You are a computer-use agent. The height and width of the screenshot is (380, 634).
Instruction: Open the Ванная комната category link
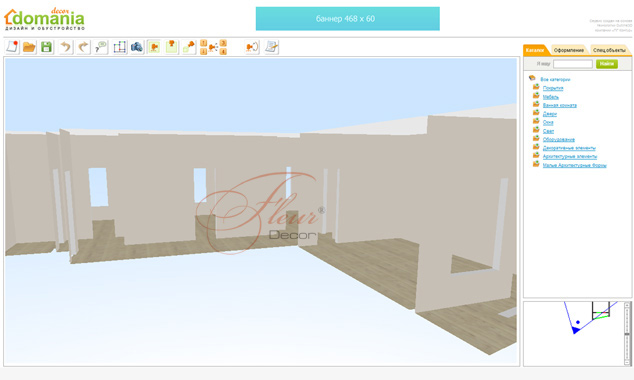coord(560,106)
